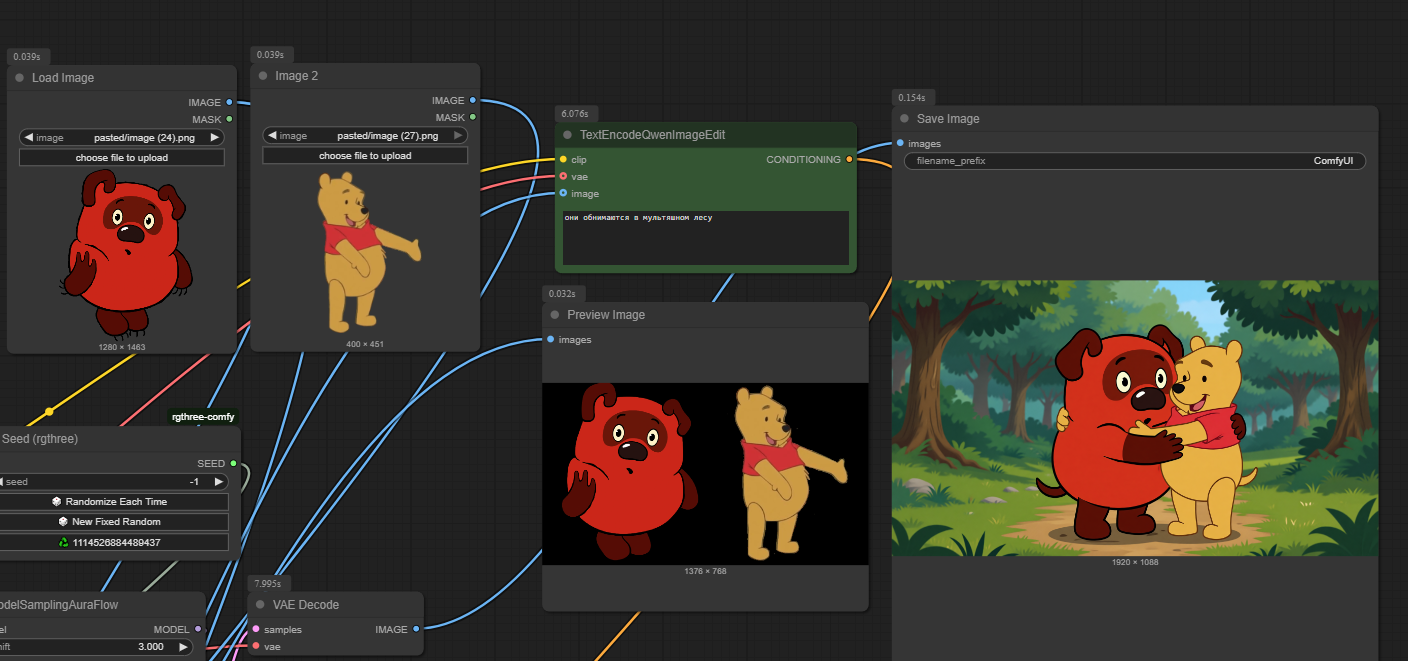Click New Fixed Random button
Screen dimensions: 1408x661
(113, 522)
